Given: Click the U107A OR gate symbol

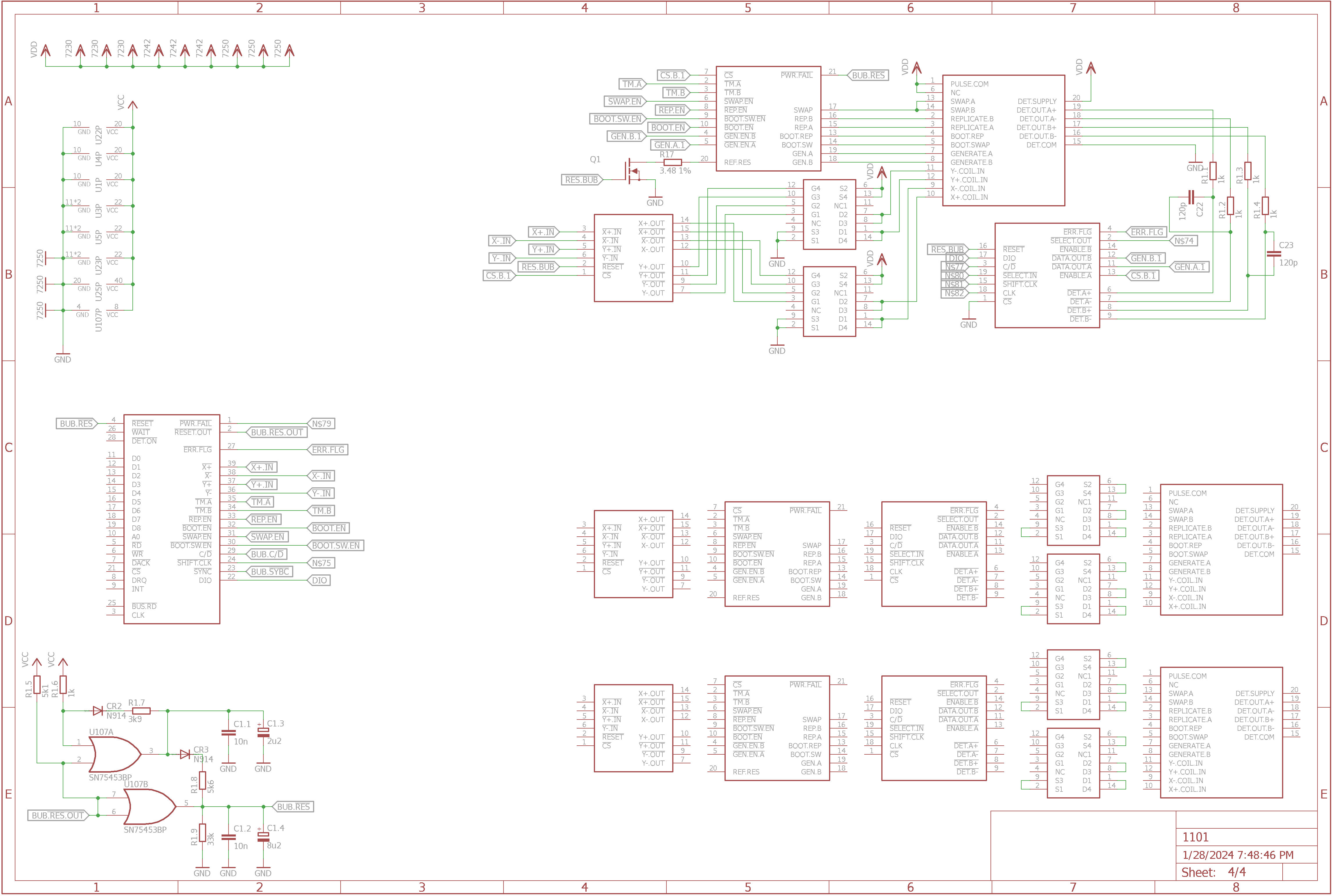Looking at the screenshot, I should click(x=114, y=754).
